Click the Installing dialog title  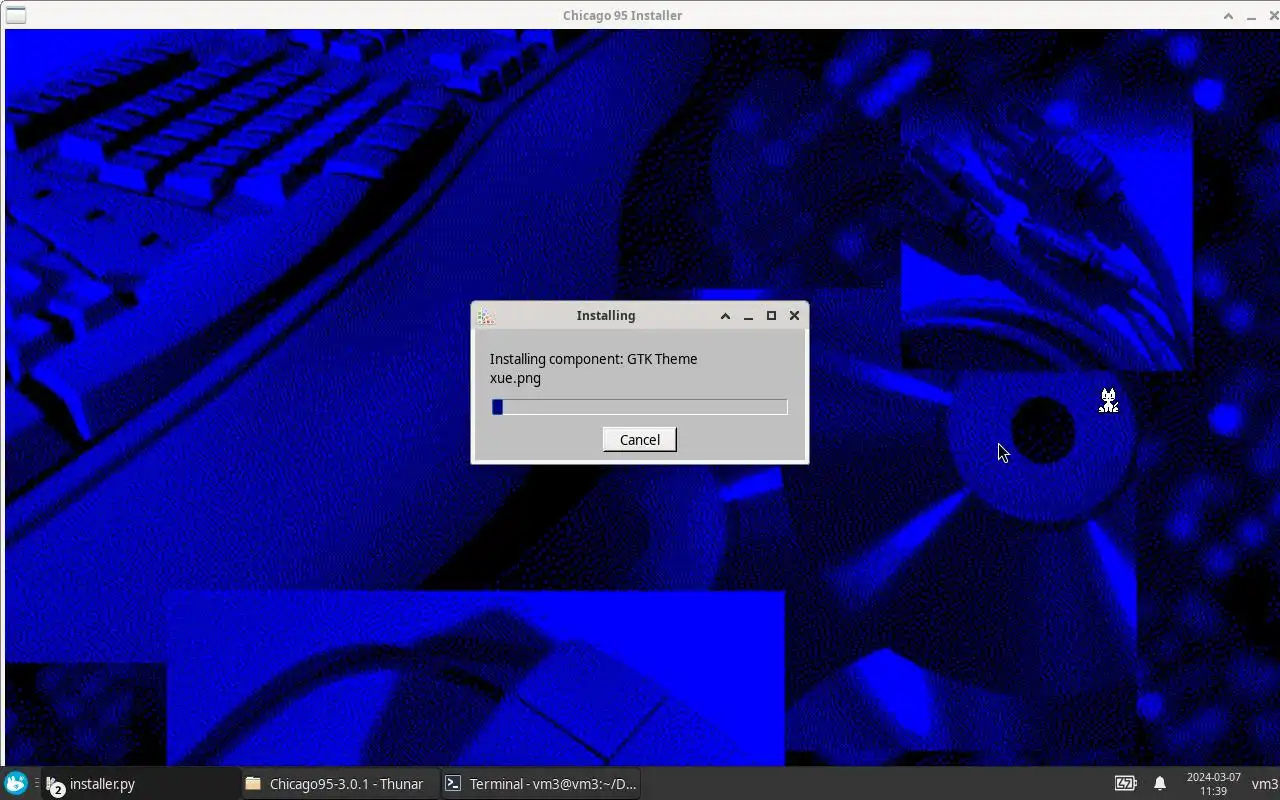point(605,316)
